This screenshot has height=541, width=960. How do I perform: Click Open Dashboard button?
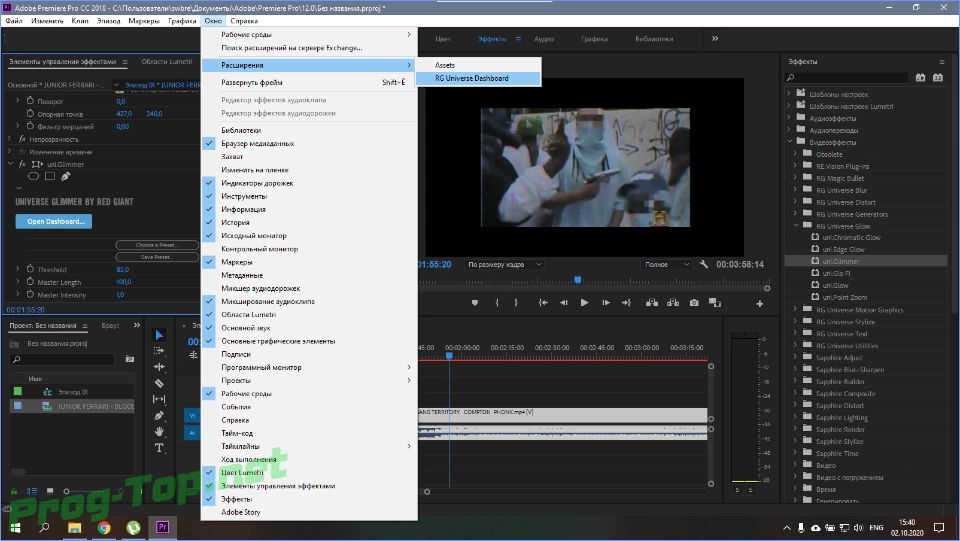click(x=54, y=222)
